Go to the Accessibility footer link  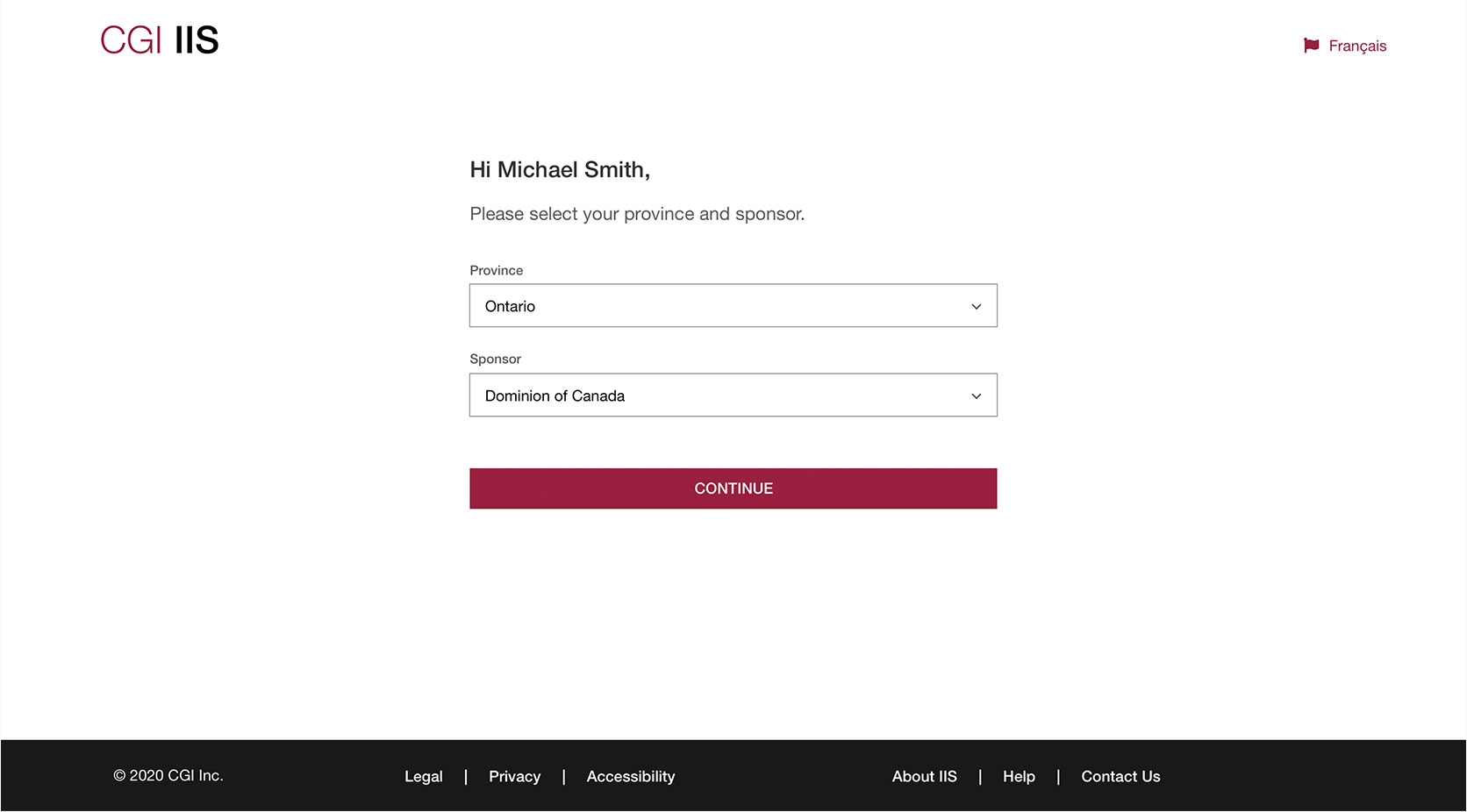(x=630, y=776)
